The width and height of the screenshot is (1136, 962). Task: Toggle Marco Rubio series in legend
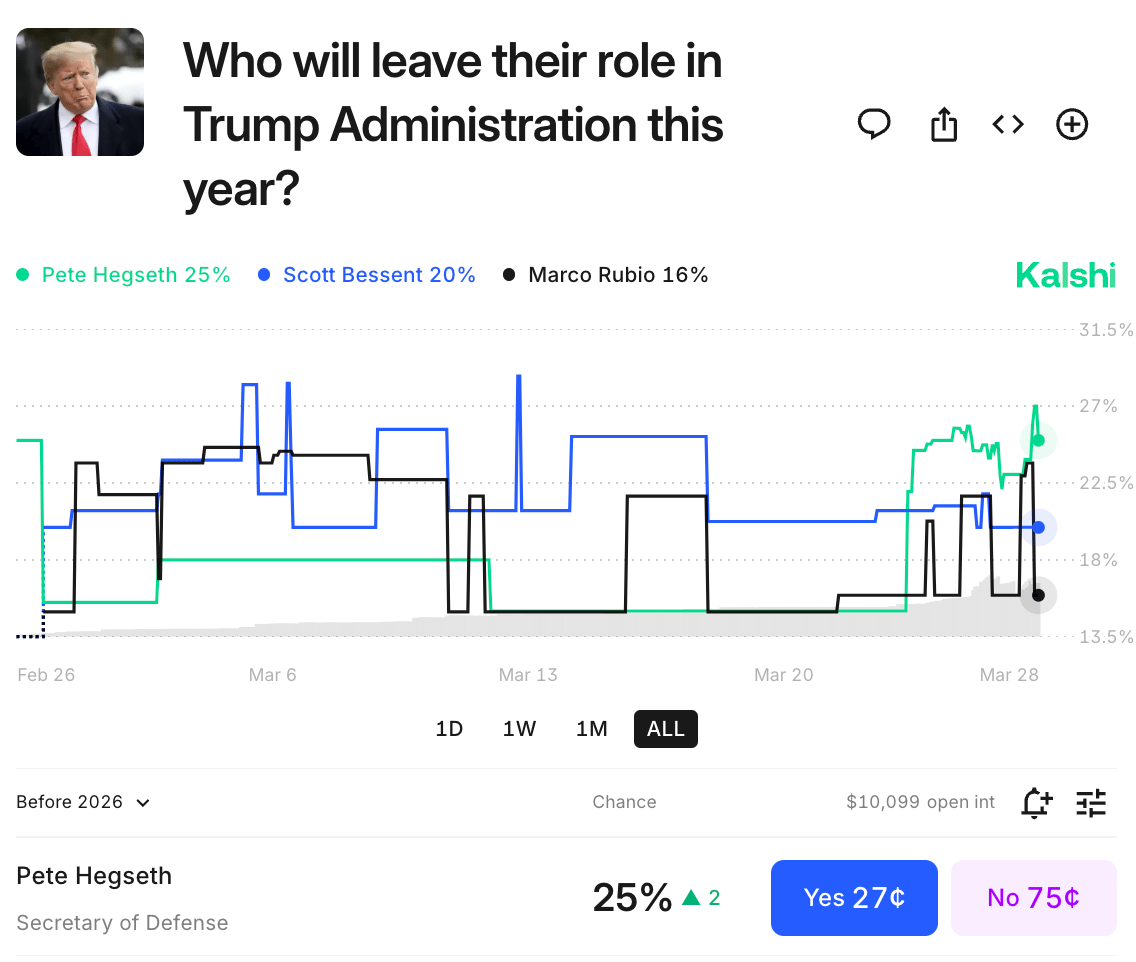pos(606,275)
